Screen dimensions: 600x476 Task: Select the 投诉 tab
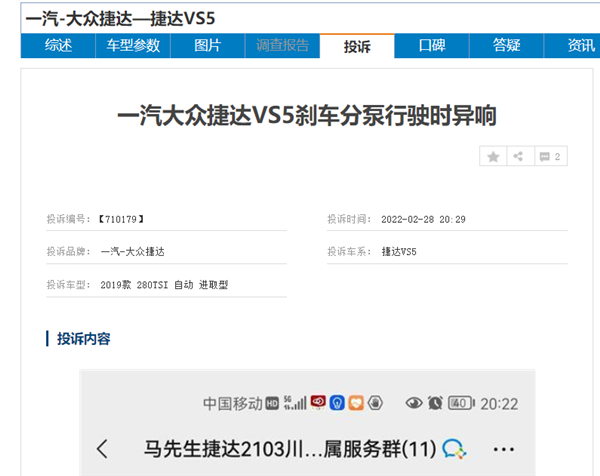357,46
